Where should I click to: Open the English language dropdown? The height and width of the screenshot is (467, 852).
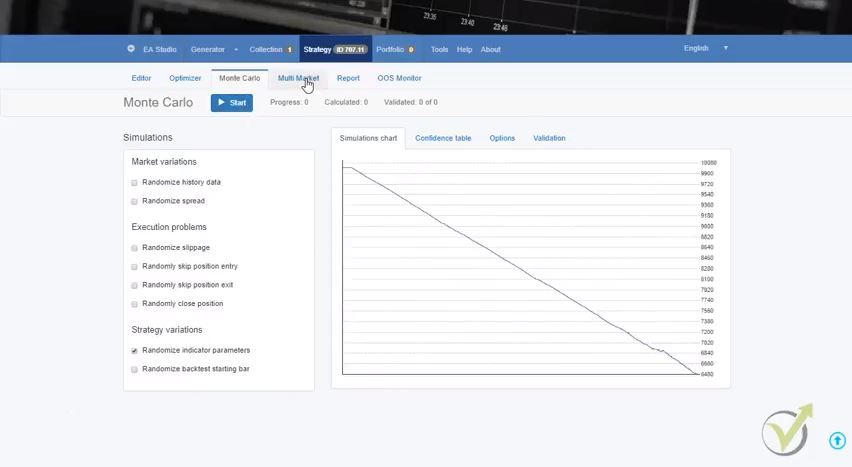point(705,48)
